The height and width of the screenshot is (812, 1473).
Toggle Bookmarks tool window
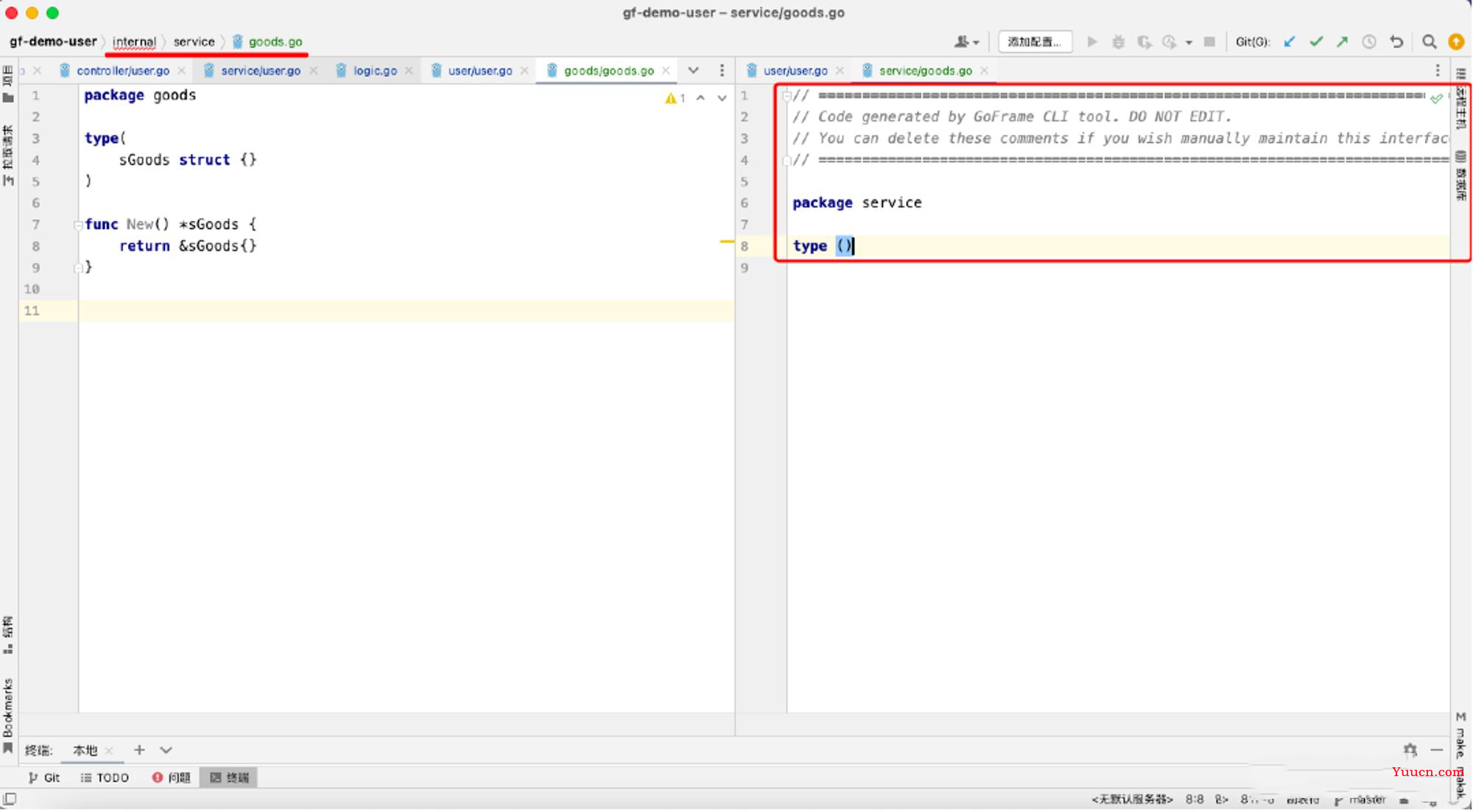(x=8, y=716)
